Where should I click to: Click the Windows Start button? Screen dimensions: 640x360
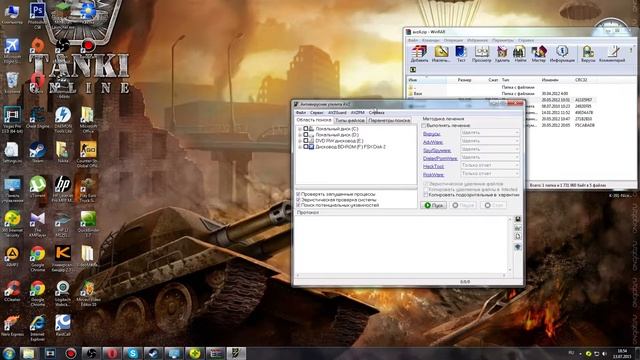coord(9,353)
